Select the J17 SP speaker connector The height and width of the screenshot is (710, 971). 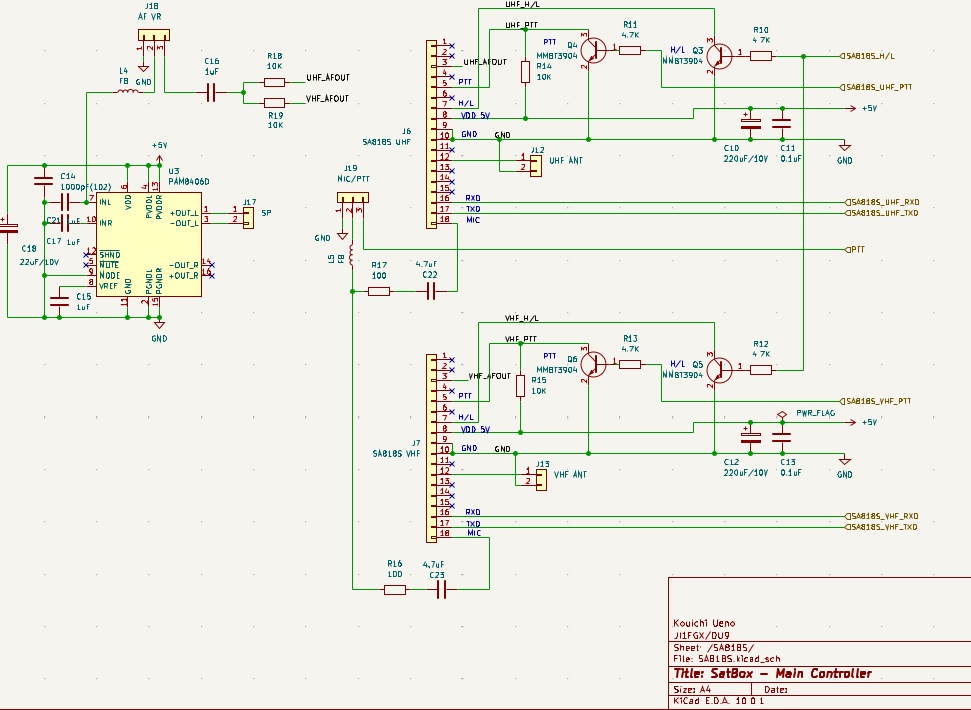248,218
